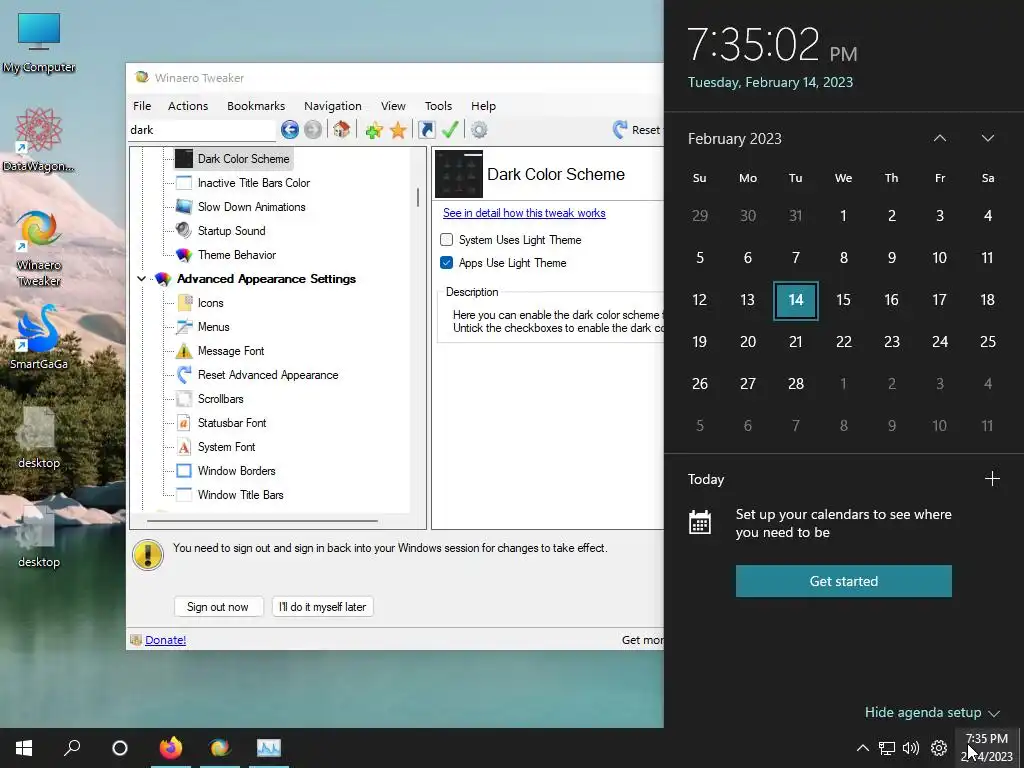Select the Theme Behavior item
The width and height of the screenshot is (1024, 768).
tap(226, 255)
